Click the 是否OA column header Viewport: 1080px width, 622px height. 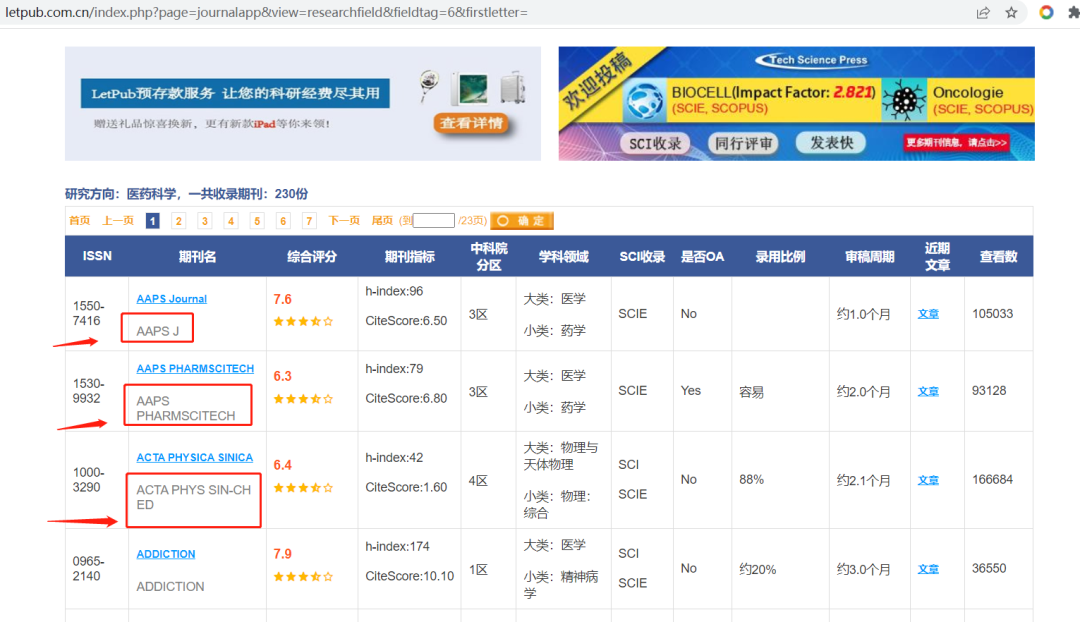tap(703, 257)
